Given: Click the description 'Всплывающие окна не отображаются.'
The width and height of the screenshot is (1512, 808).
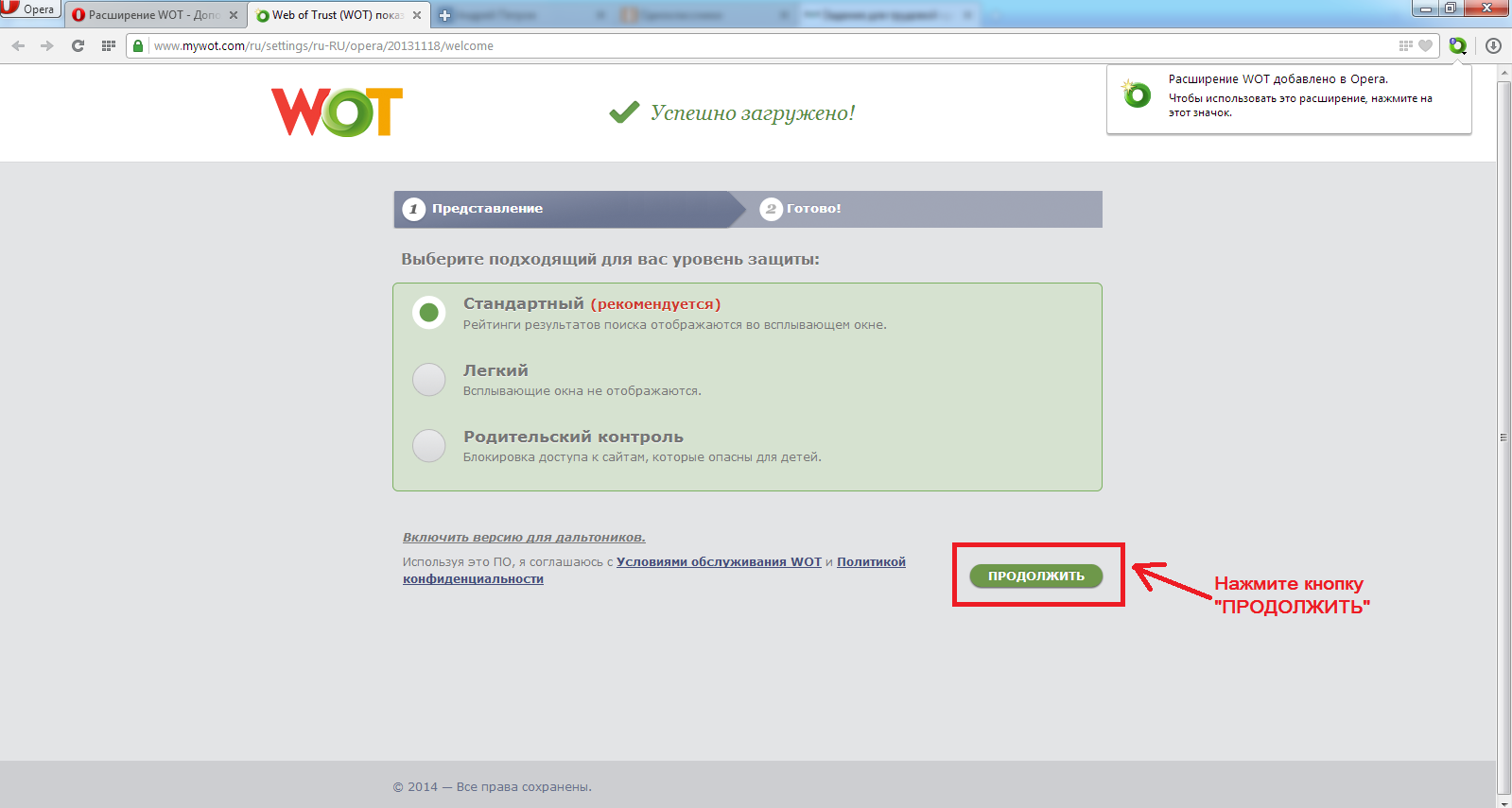Looking at the screenshot, I should tap(582, 390).
